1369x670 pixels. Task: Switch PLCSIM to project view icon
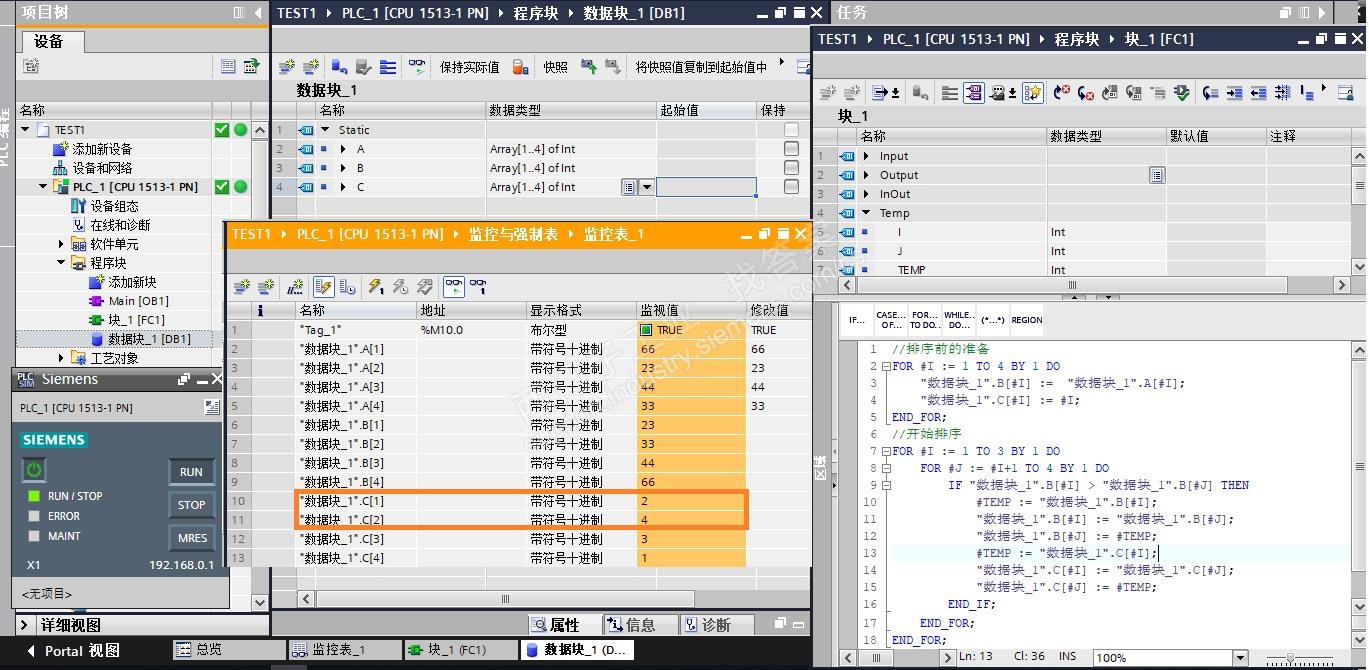click(x=211, y=407)
